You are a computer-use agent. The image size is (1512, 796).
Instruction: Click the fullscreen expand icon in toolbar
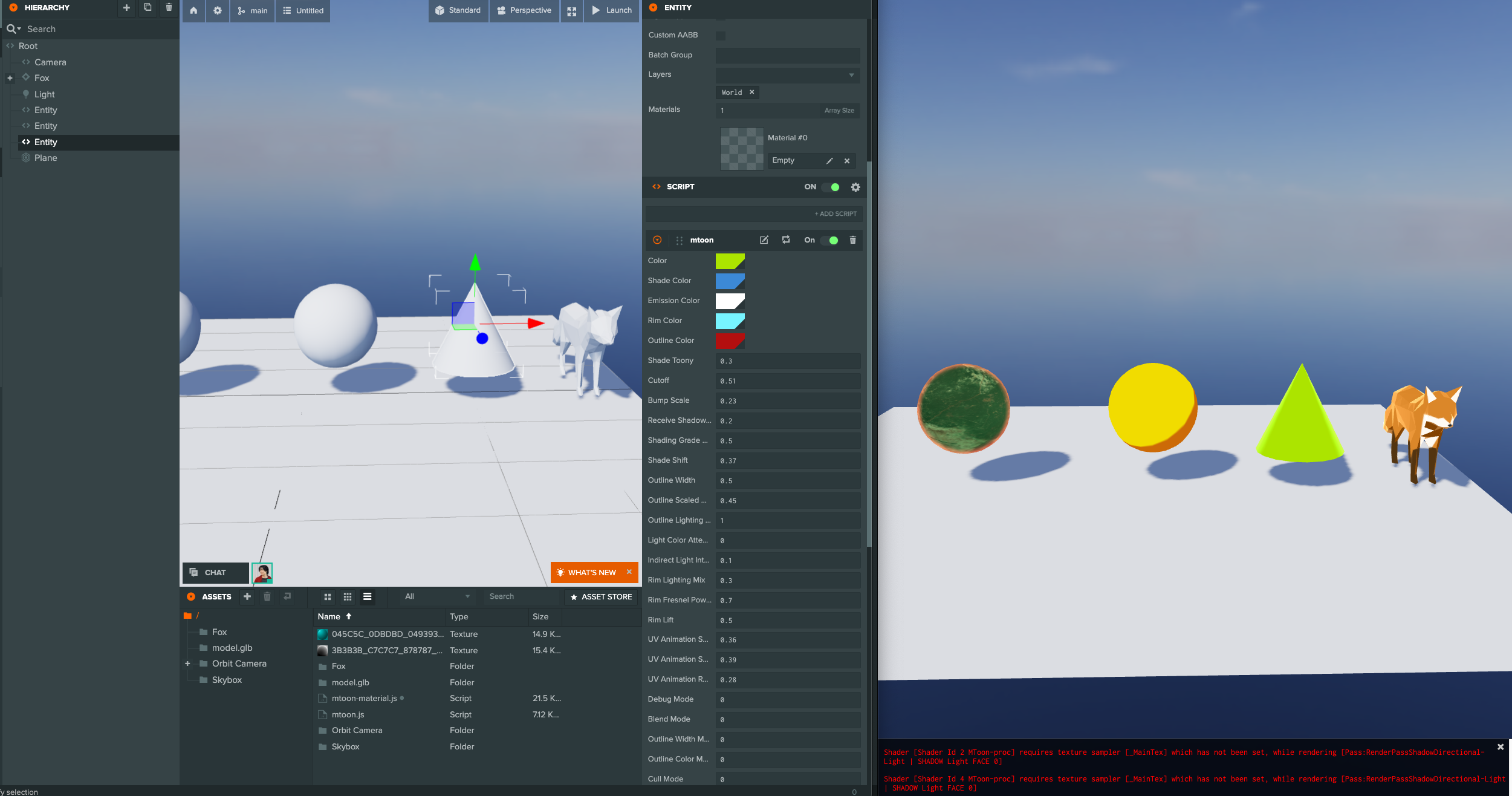(571, 11)
